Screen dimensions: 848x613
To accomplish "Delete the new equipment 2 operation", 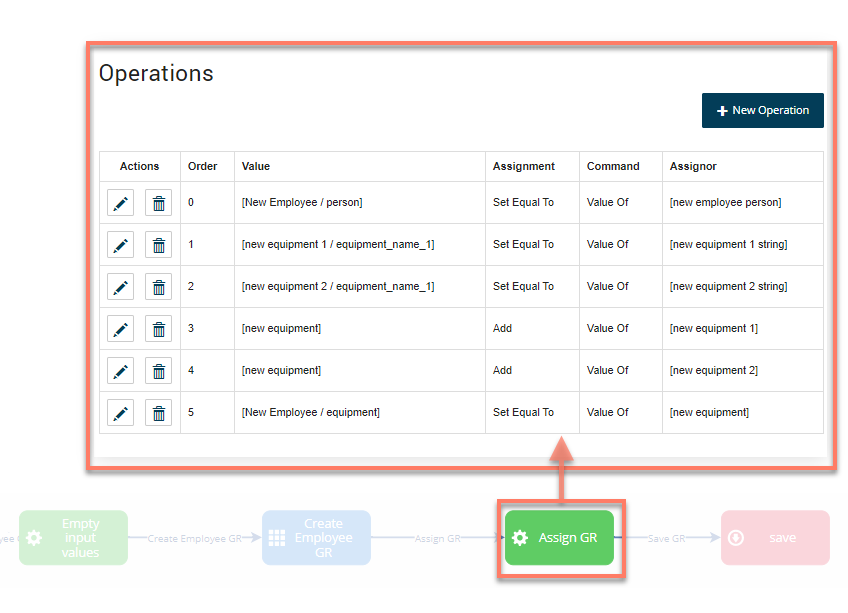I will [158, 286].
